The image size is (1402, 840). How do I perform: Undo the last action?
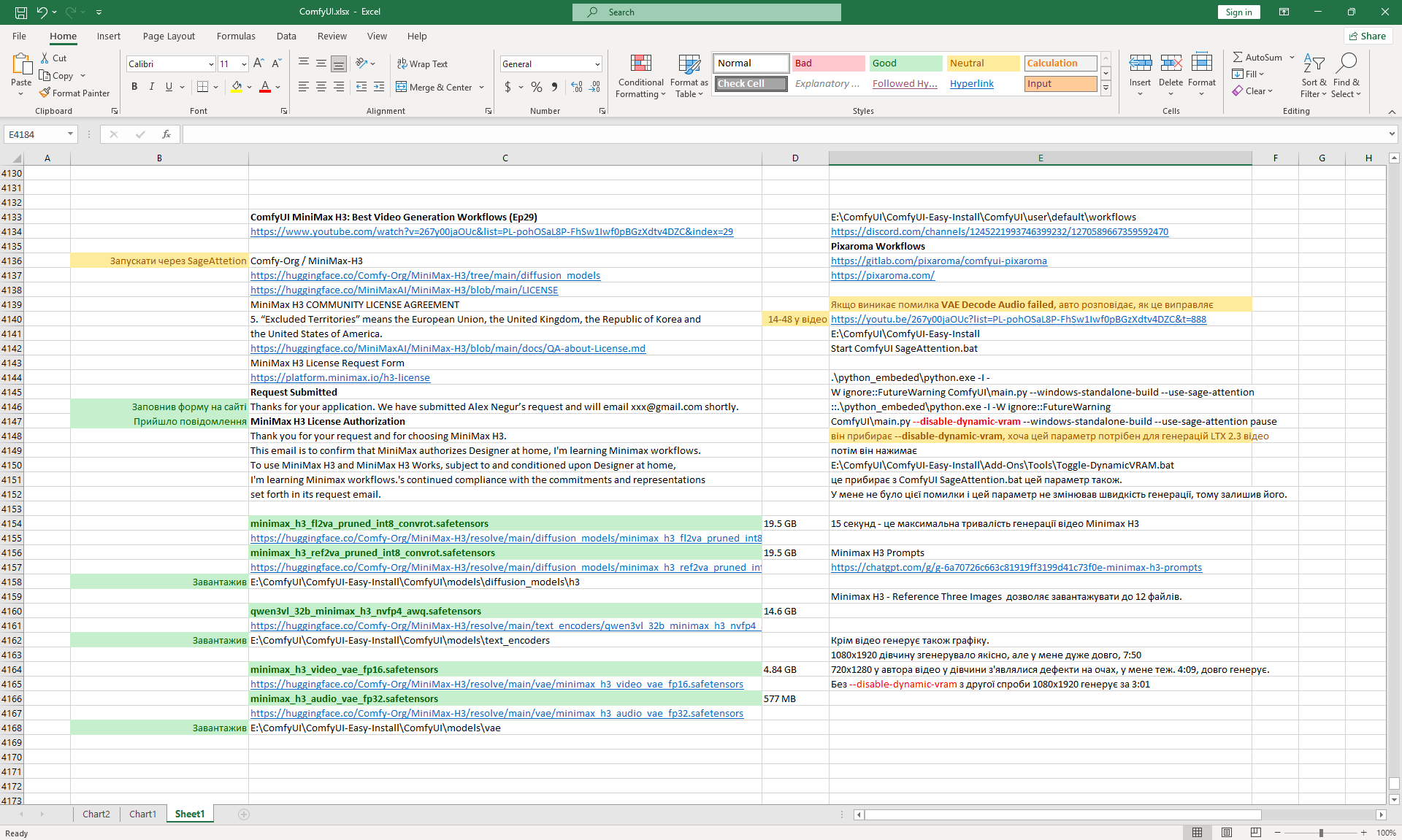[x=42, y=12]
